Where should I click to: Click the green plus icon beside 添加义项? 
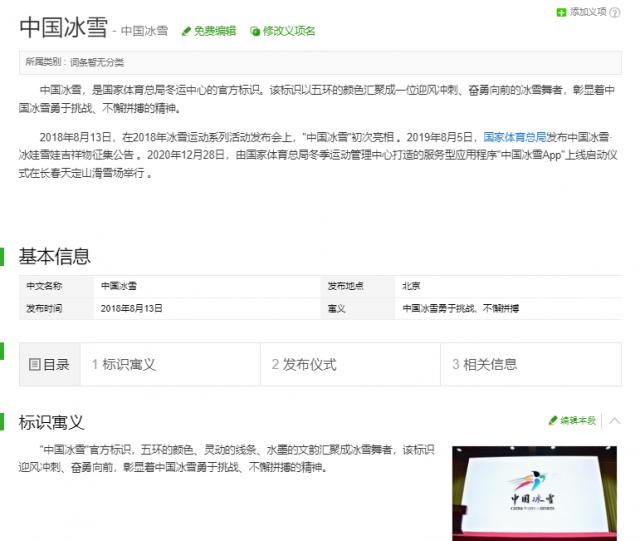click(561, 11)
